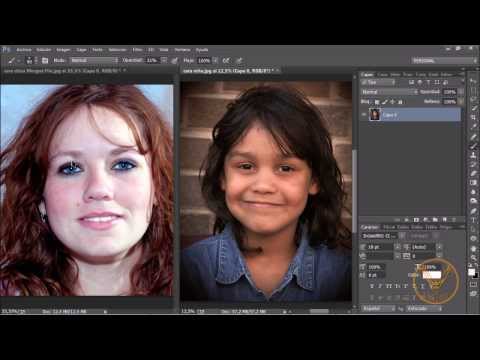Viewport: 480px width, 360px height.
Task: Click the font size field
Action: tap(380, 247)
